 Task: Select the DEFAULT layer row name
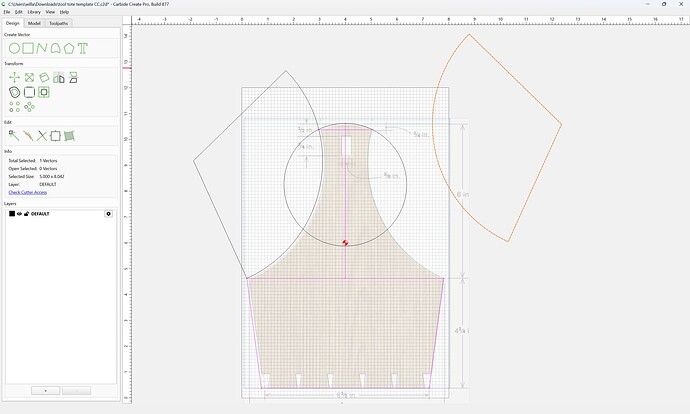40,214
